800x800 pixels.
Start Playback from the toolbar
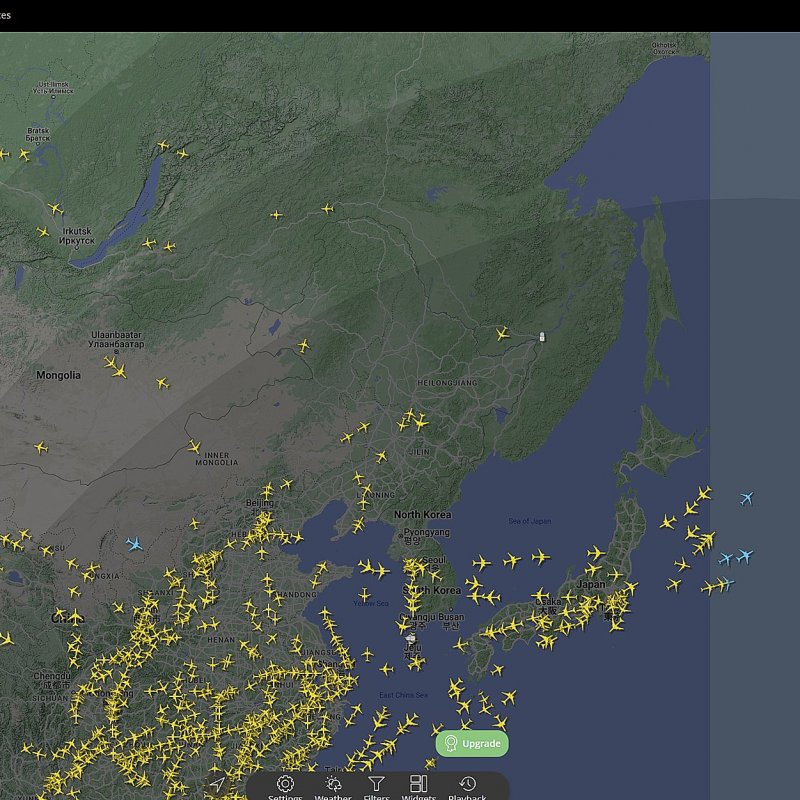(x=467, y=785)
